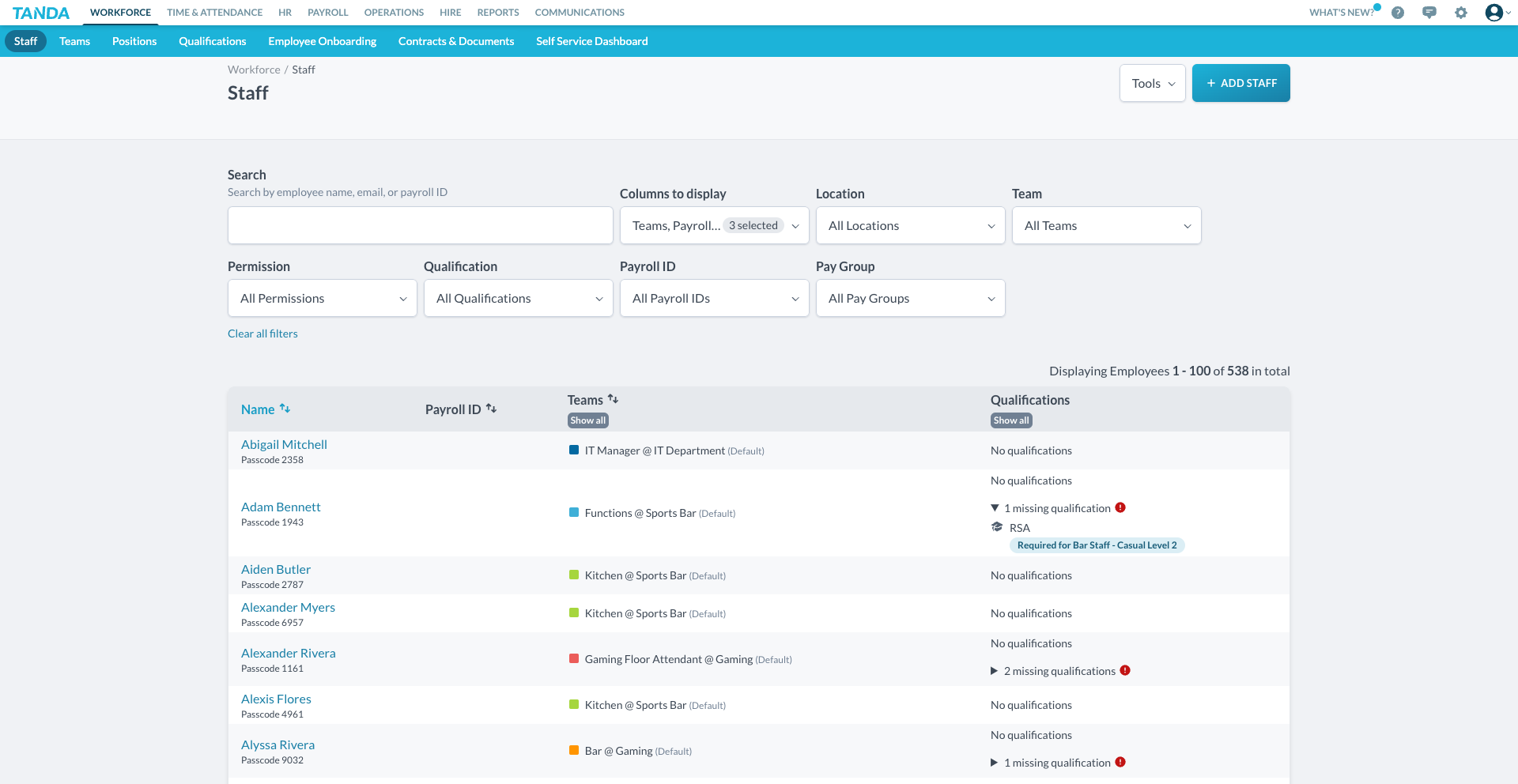Open Columns to display dropdown
Screen dimensions: 1518x784
[714, 225]
